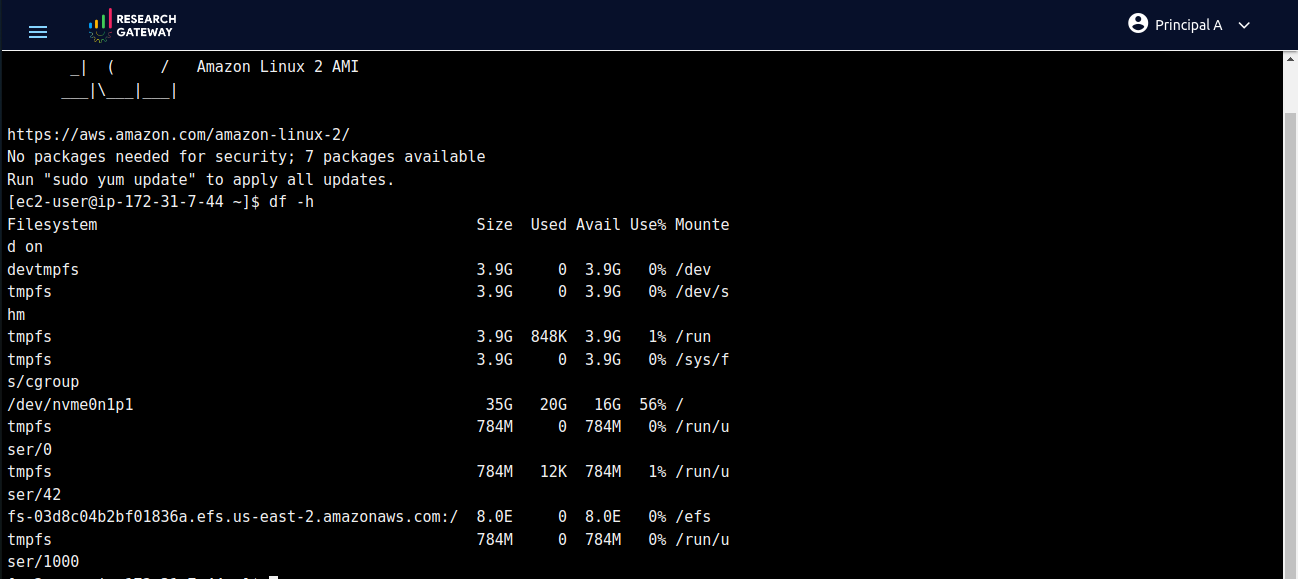Image resolution: width=1298 pixels, height=579 pixels.
Task: Click the '/efs' mount point
Action: [693, 517]
